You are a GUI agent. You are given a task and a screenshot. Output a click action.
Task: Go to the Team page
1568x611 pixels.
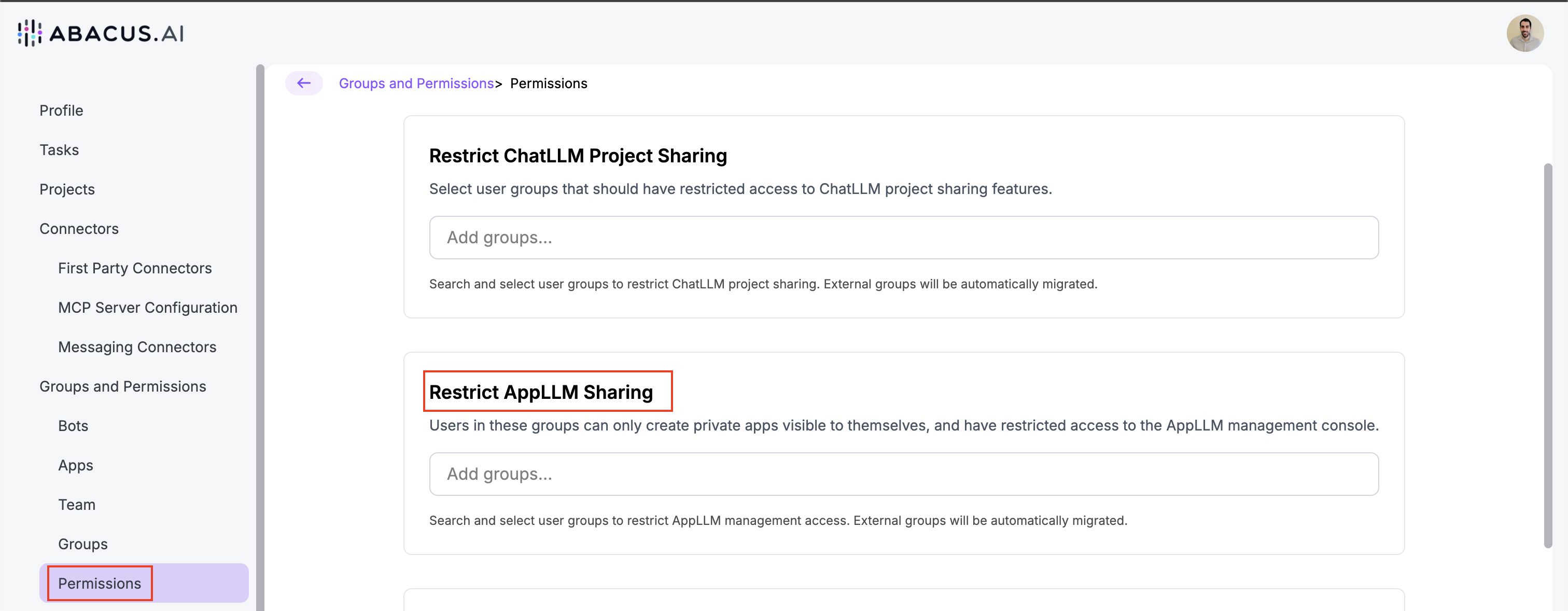click(77, 504)
